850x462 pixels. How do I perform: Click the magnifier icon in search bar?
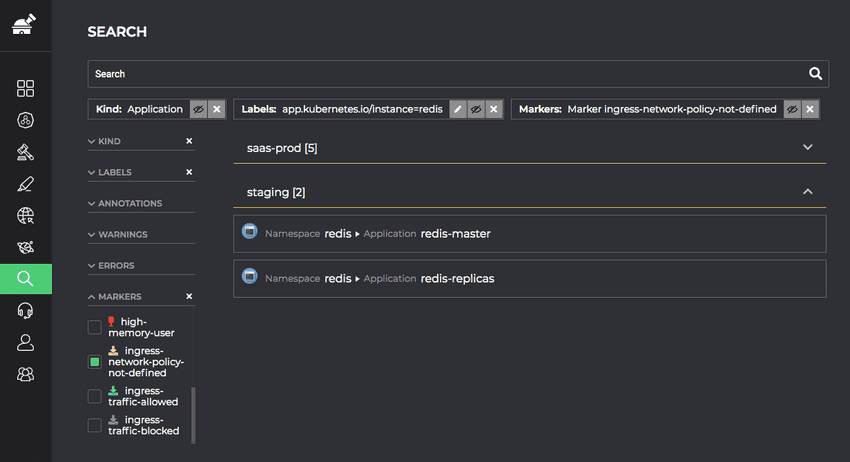816,74
